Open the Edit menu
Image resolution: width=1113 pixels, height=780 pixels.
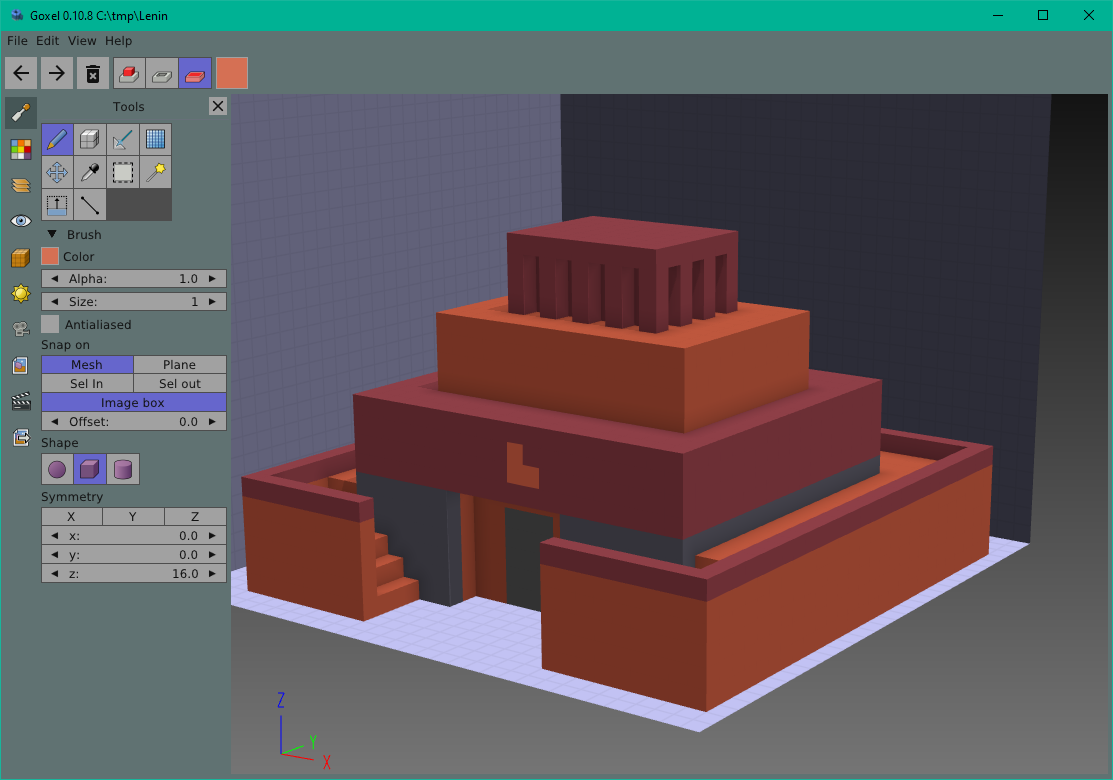click(48, 41)
